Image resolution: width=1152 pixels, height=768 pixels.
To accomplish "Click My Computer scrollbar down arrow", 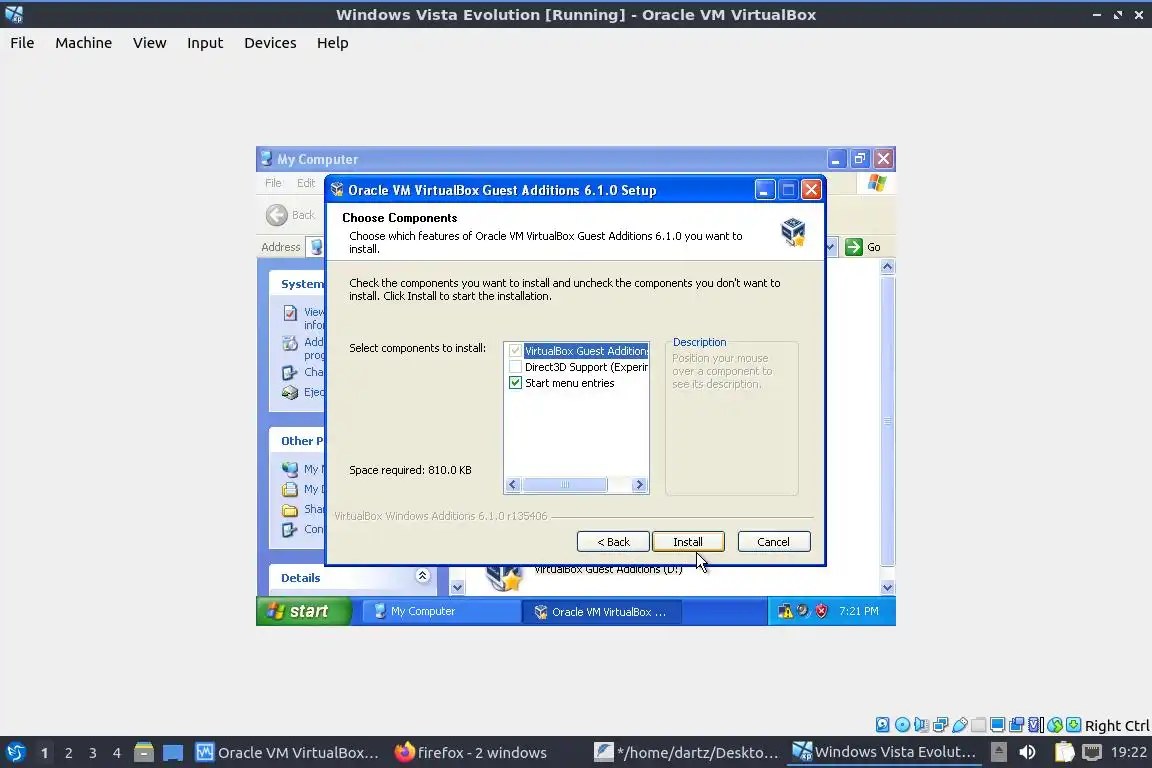I will [888, 587].
